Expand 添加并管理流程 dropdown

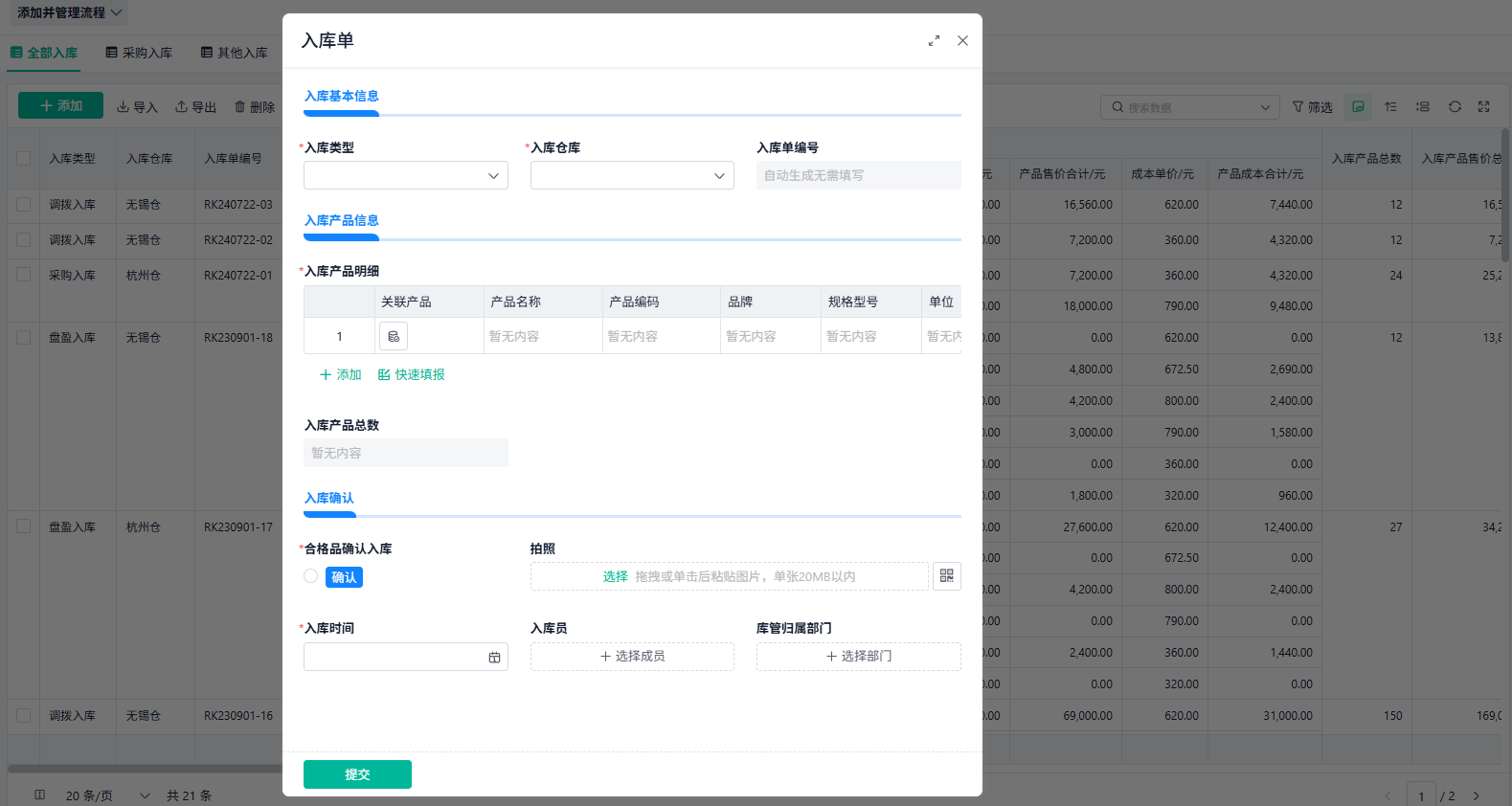point(69,12)
